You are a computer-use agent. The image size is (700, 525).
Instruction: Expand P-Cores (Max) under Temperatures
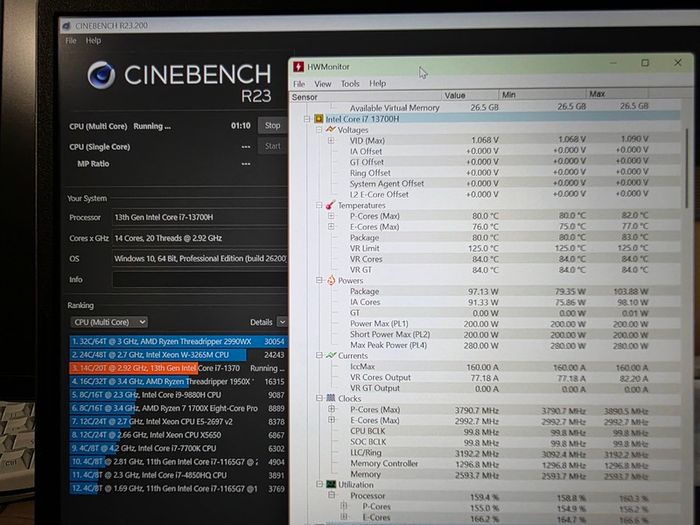coord(331,216)
